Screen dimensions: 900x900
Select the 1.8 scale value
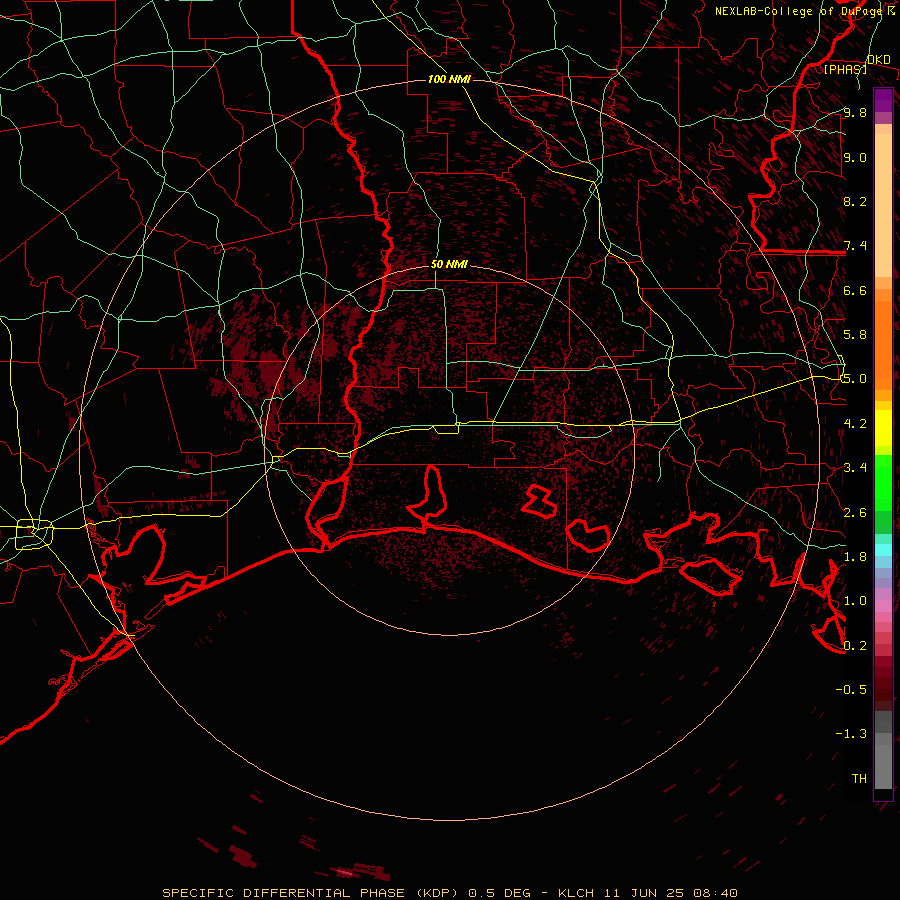(855, 557)
